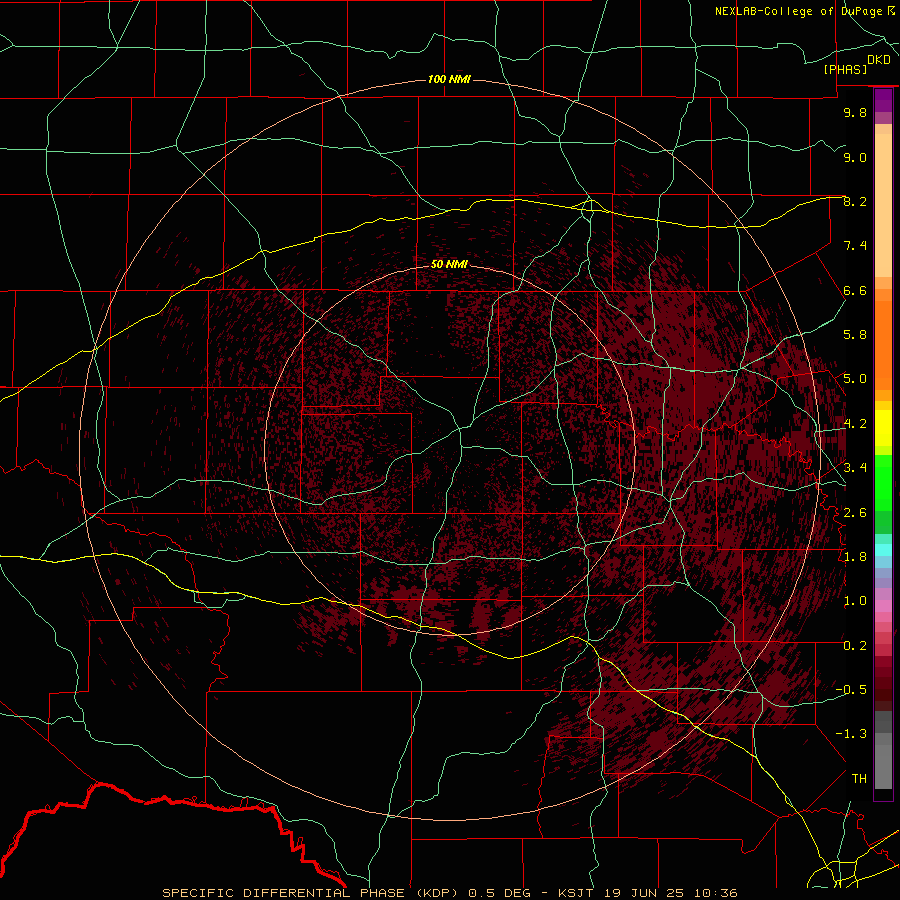Click the 3.4 value on the color scale
This screenshot has width=900, height=900.
tap(855, 468)
